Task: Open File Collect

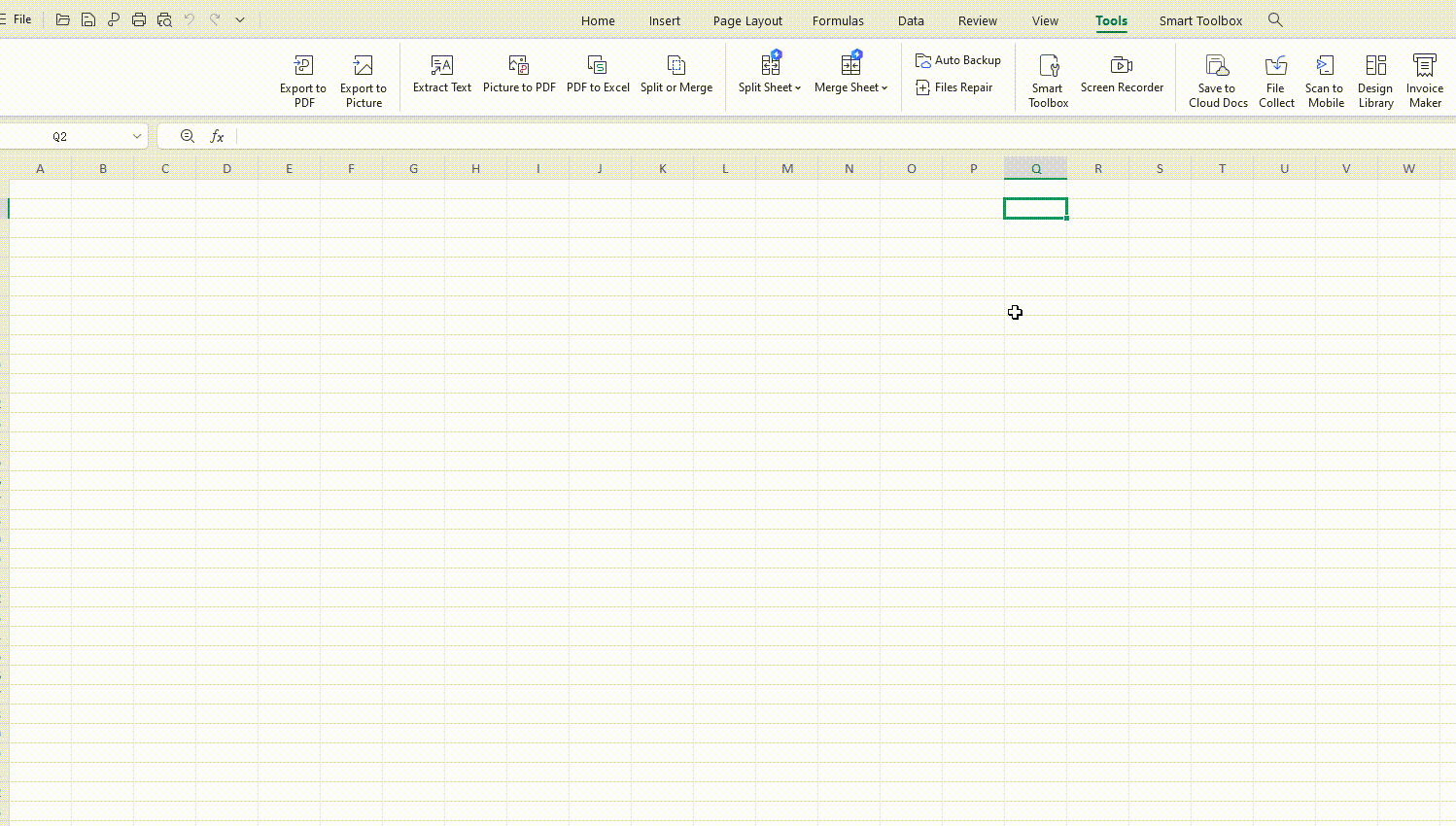Action: coord(1276,80)
